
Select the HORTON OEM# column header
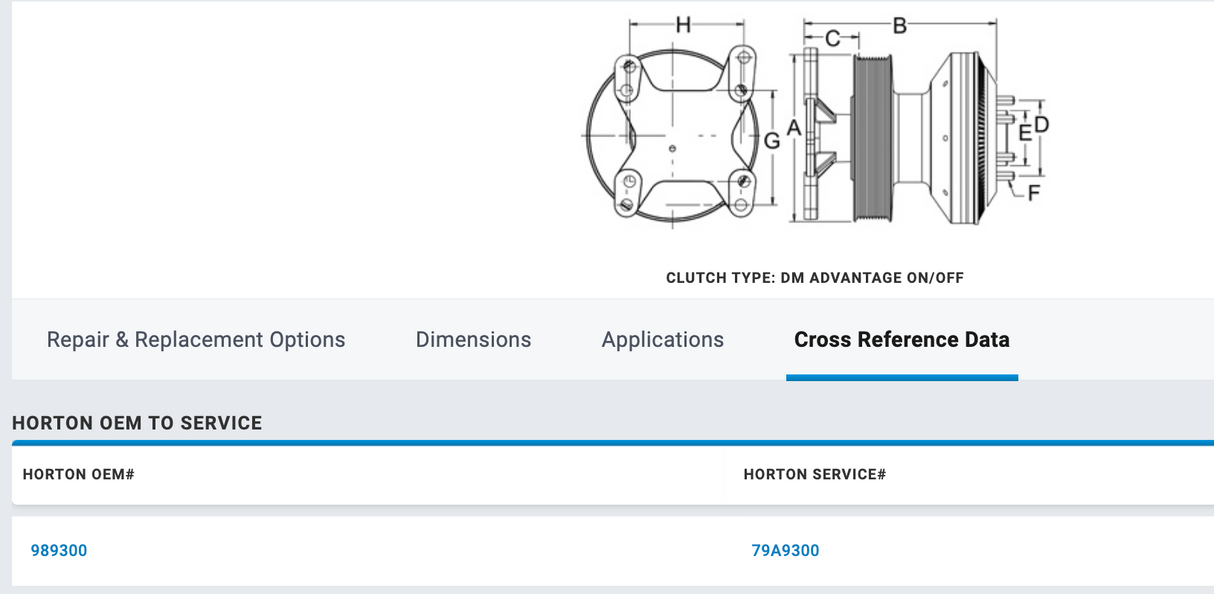click(x=78, y=475)
